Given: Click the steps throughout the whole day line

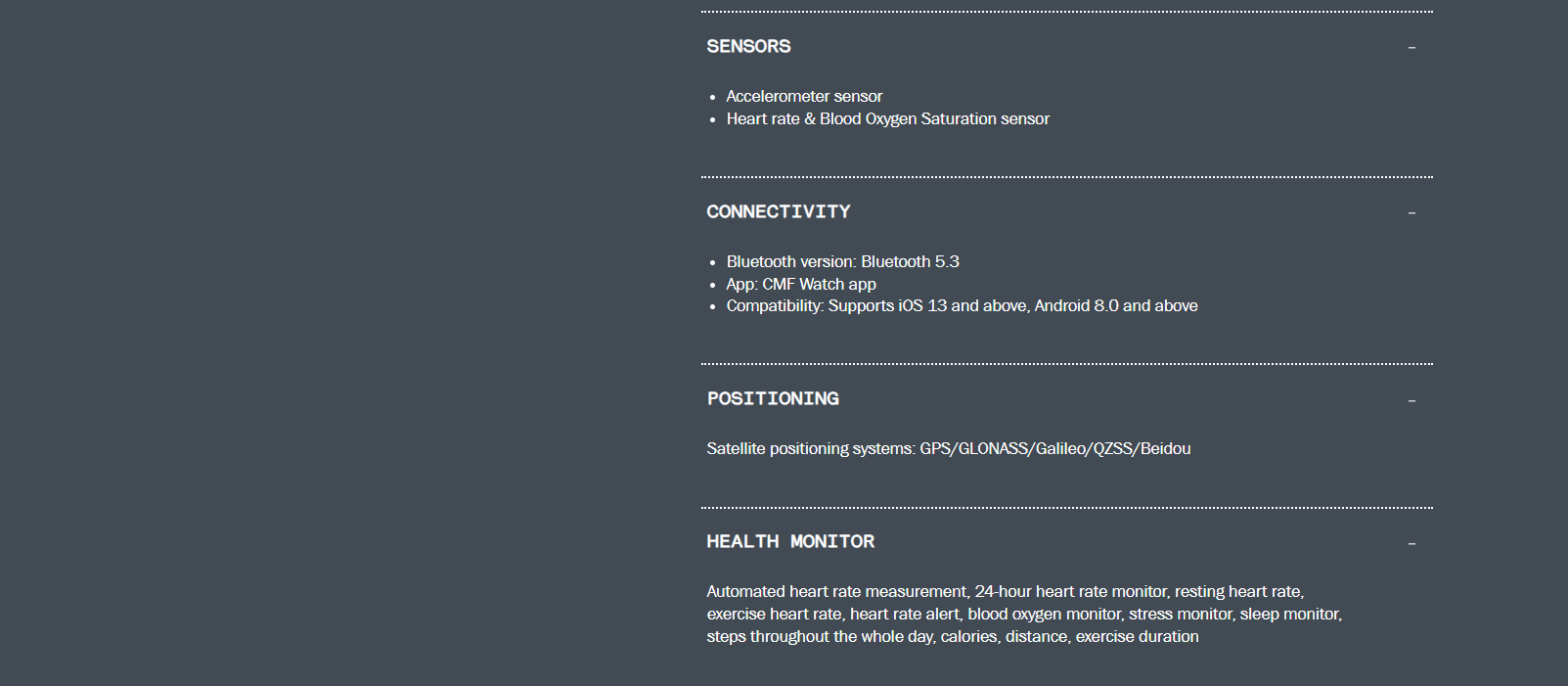Looking at the screenshot, I should [x=953, y=636].
